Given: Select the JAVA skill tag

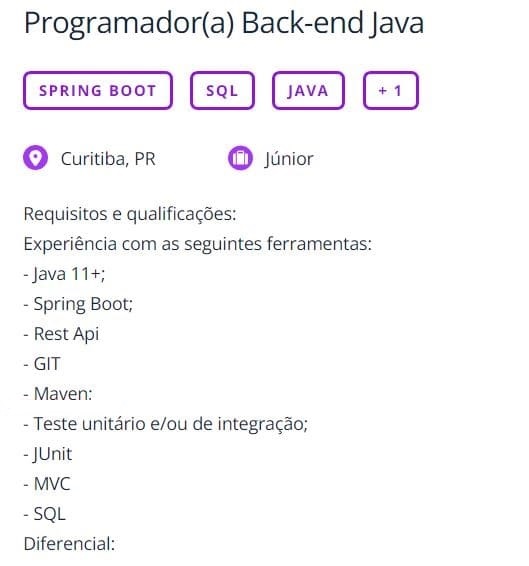Looking at the screenshot, I should click(308, 91).
